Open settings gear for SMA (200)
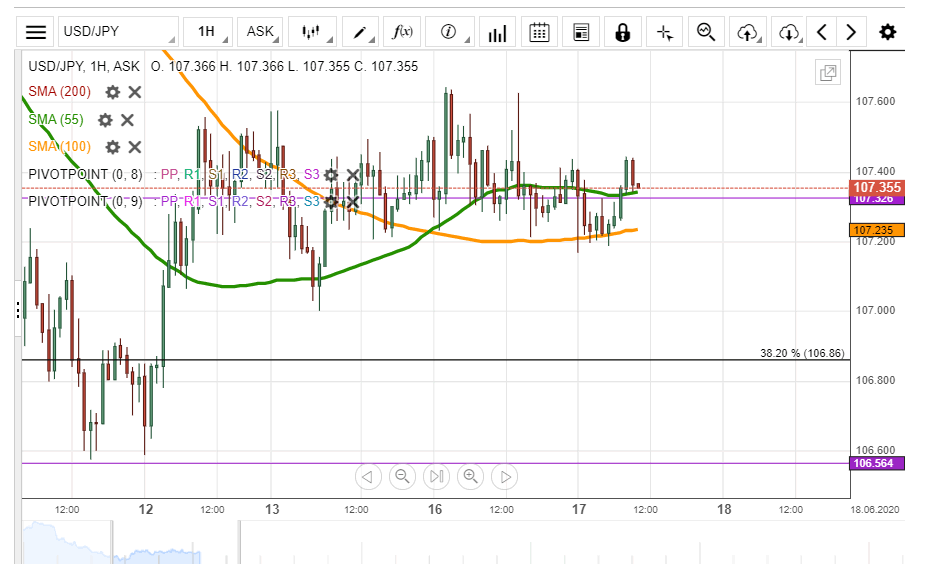This screenshot has height=567, width=925. [x=113, y=92]
